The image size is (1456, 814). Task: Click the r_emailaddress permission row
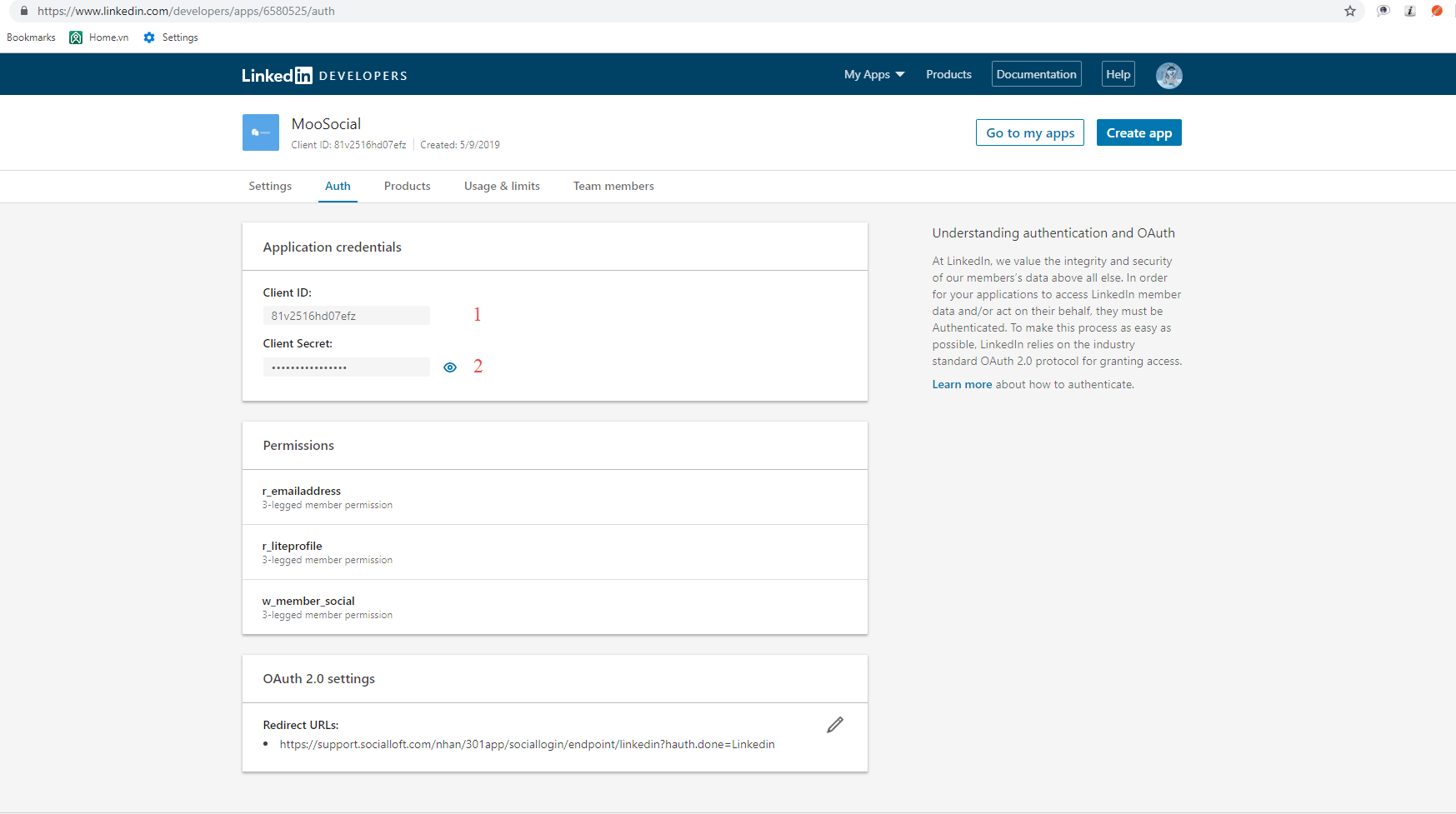(x=555, y=497)
